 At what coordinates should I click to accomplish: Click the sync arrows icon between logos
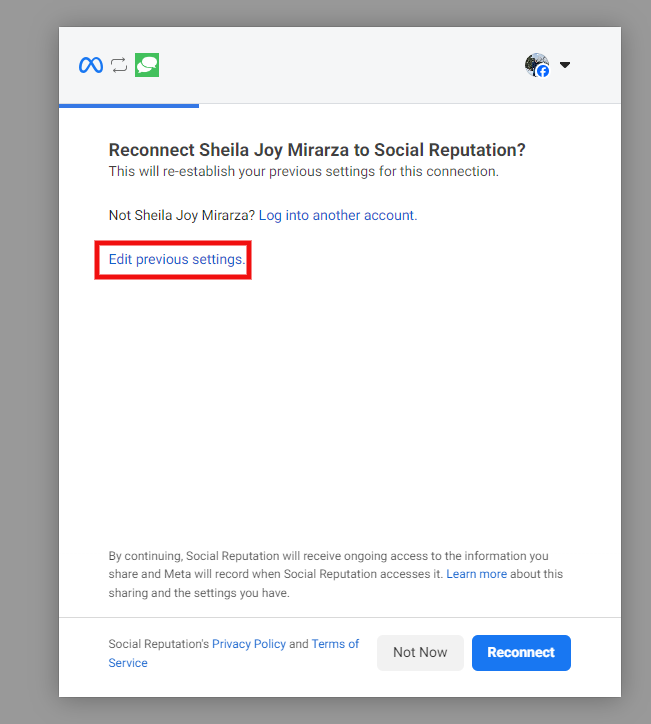pos(119,65)
